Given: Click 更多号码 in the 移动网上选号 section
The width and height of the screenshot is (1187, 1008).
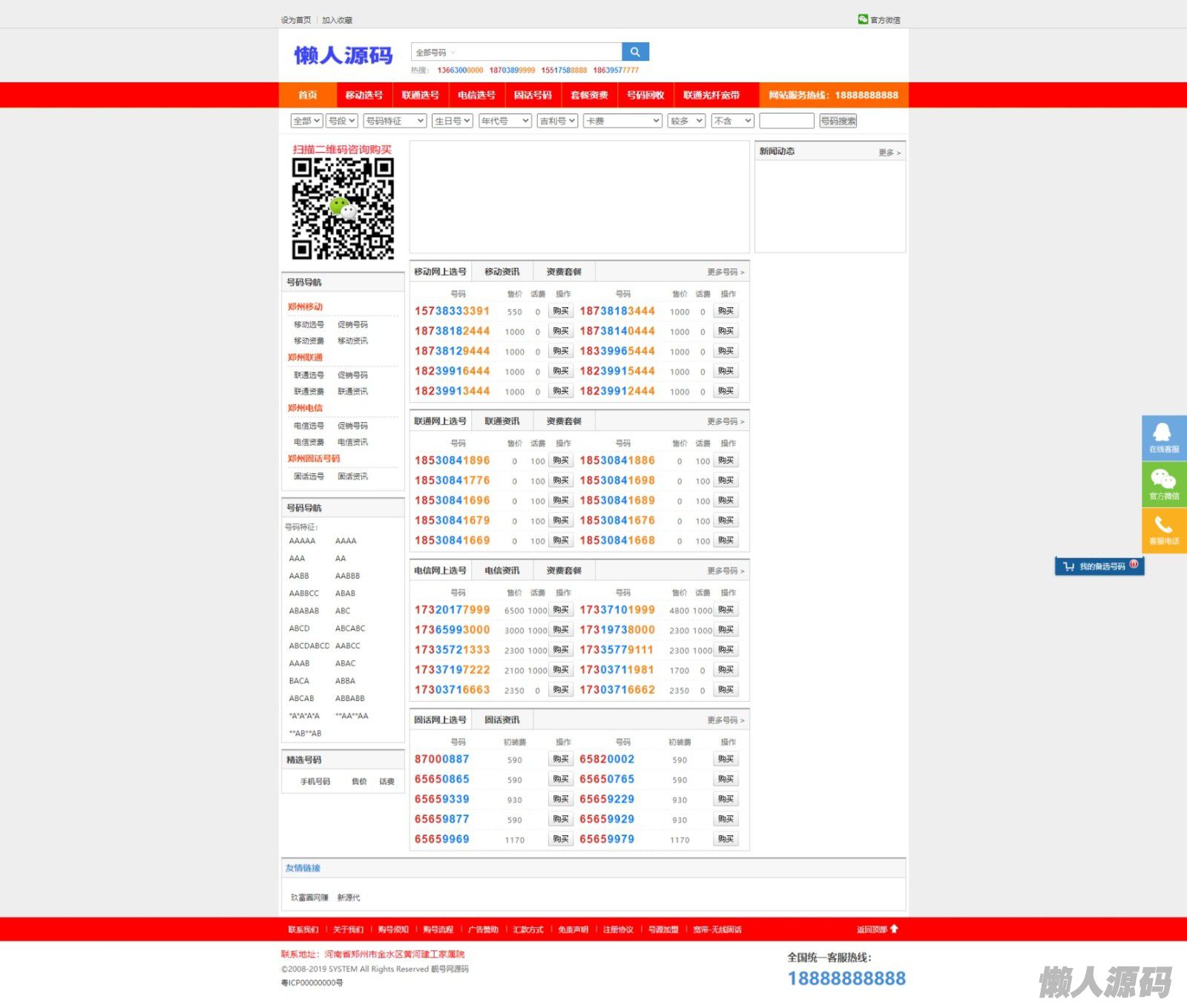Looking at the screenshot, I should click(x=726, y=272).
